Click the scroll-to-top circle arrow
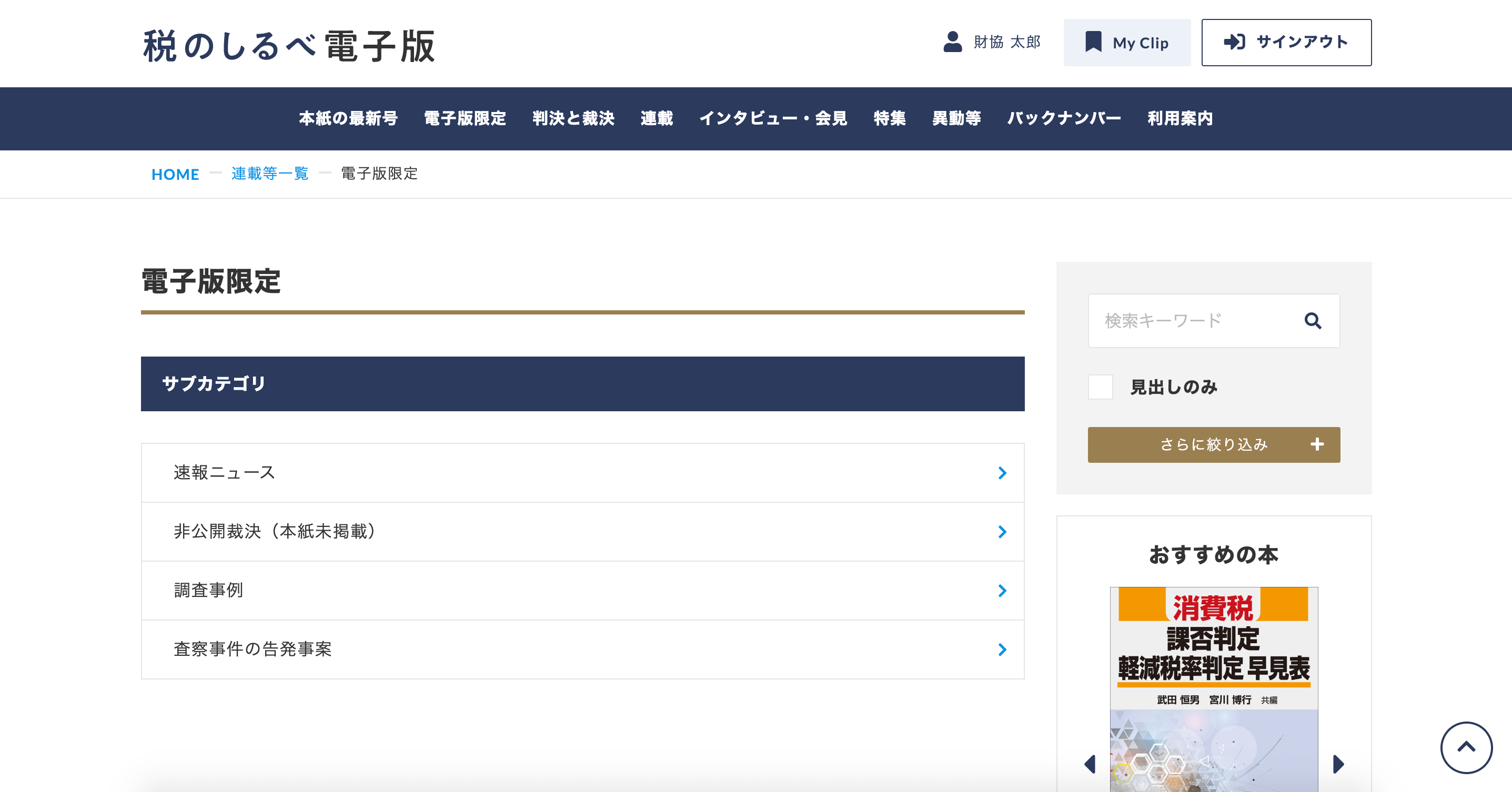 coord(1466,747)
